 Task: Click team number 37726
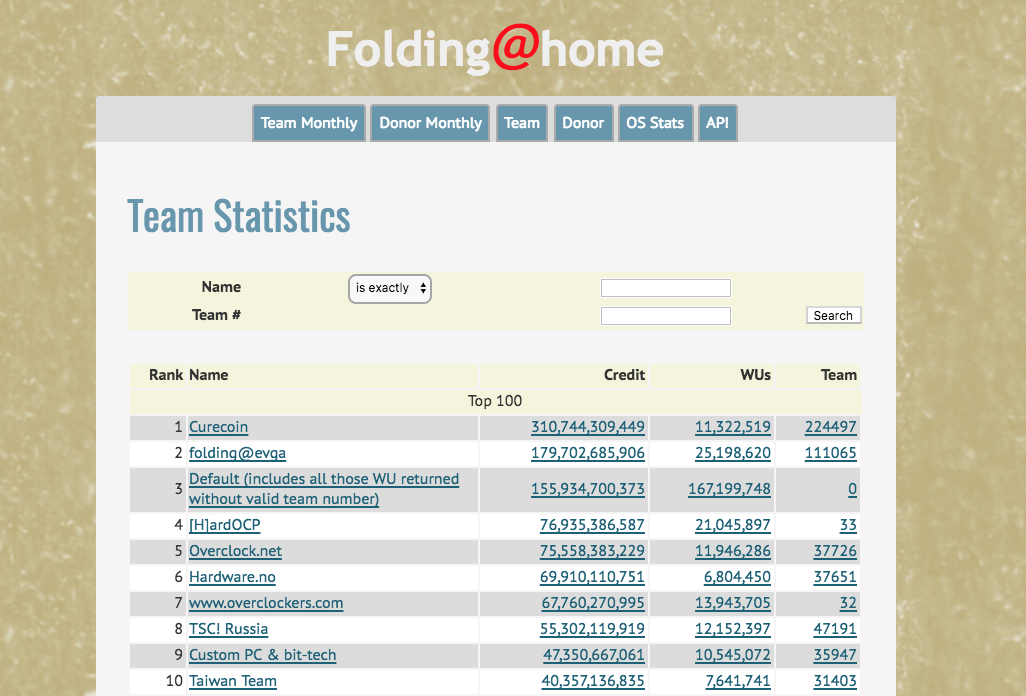pos(835,551)
